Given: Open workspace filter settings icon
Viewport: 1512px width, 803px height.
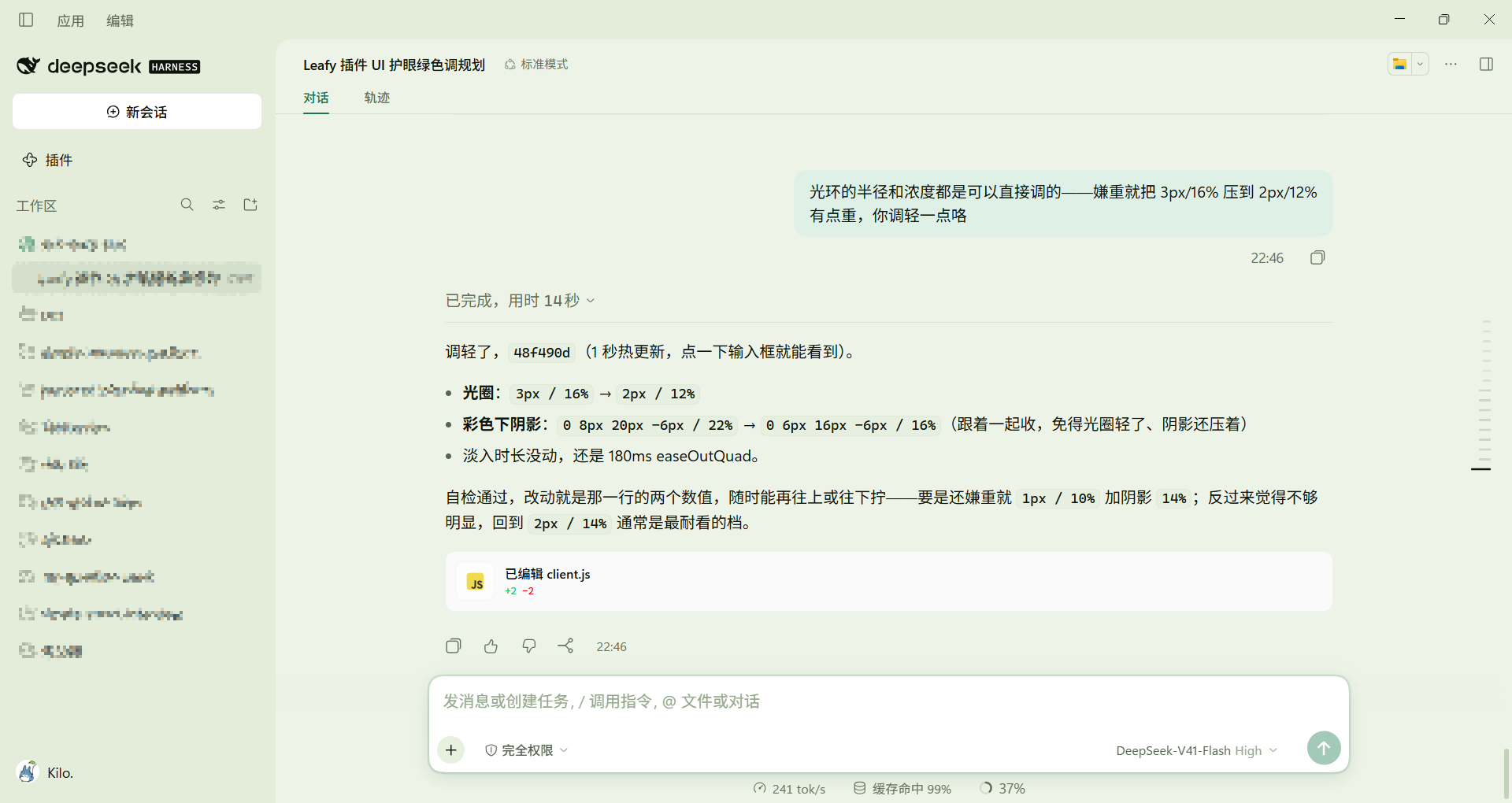Looking at the screenshot, I should click(x=219, y=205).
